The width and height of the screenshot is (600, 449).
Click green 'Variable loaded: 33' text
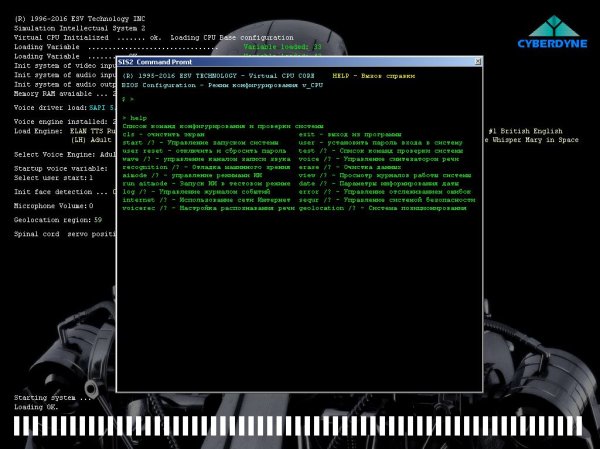(x=282, y=47)
